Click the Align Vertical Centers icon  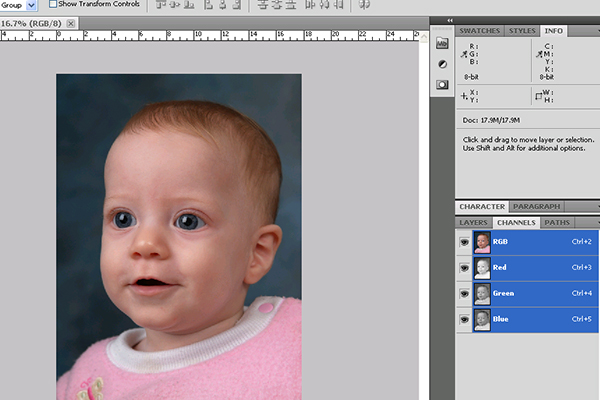[x=175, y=5]
